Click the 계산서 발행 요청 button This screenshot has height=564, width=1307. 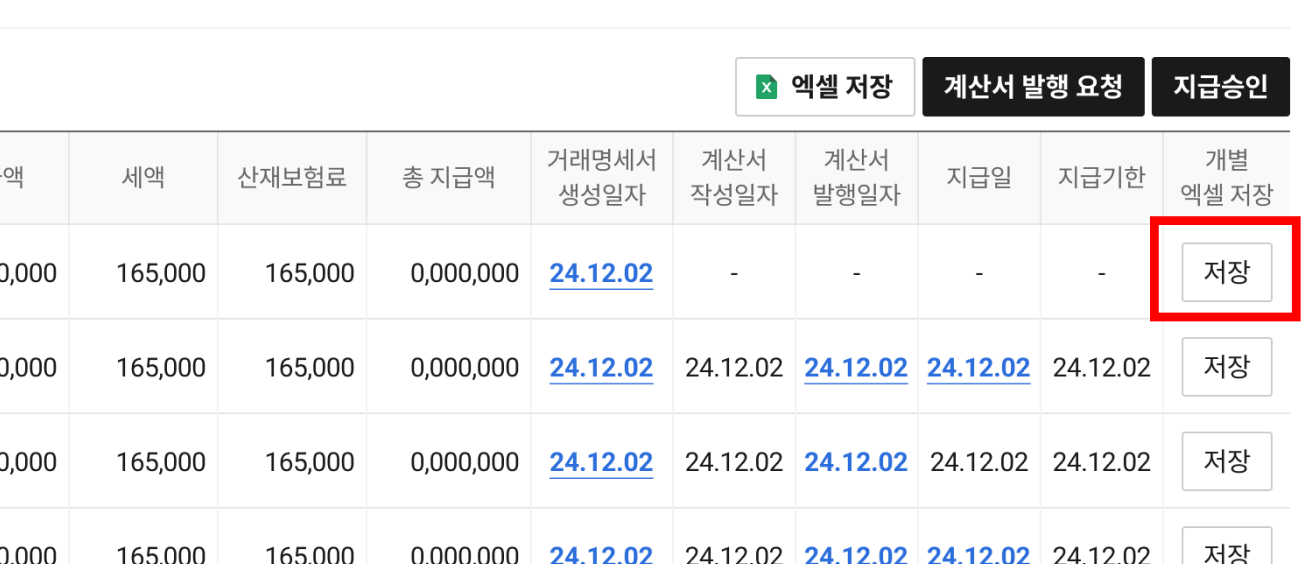point(1033,87)
